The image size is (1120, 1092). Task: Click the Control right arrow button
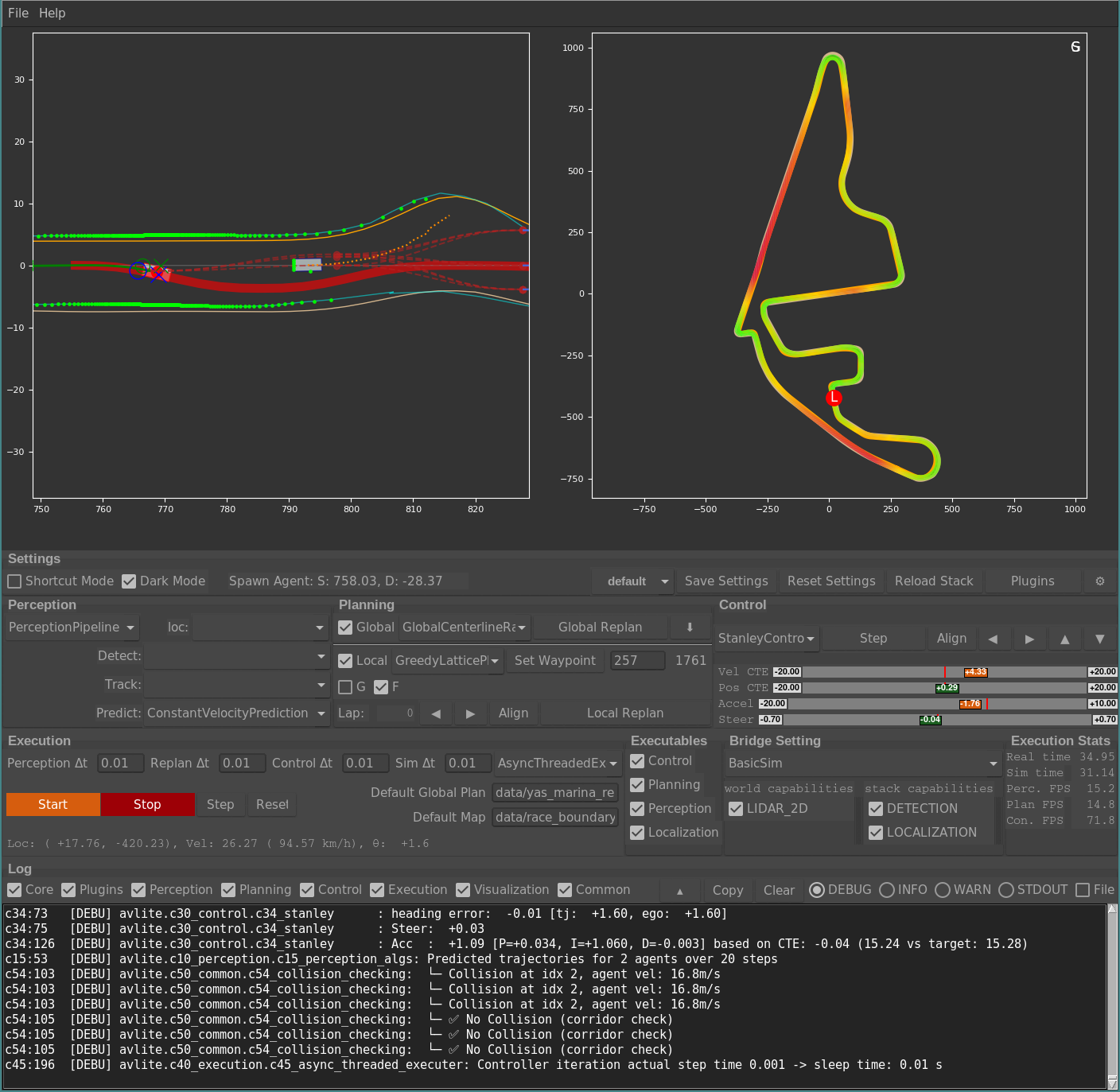(1029, 639)
